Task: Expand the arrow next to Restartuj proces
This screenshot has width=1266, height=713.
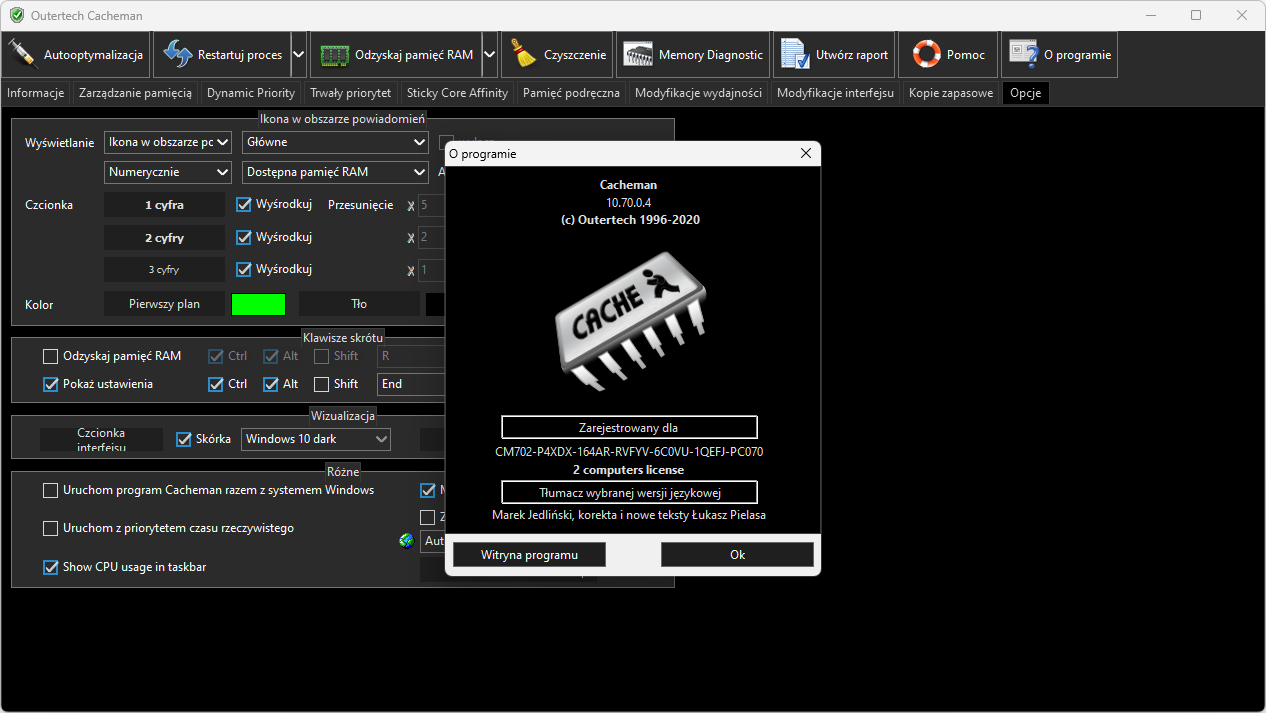Action: coord(298,55)
